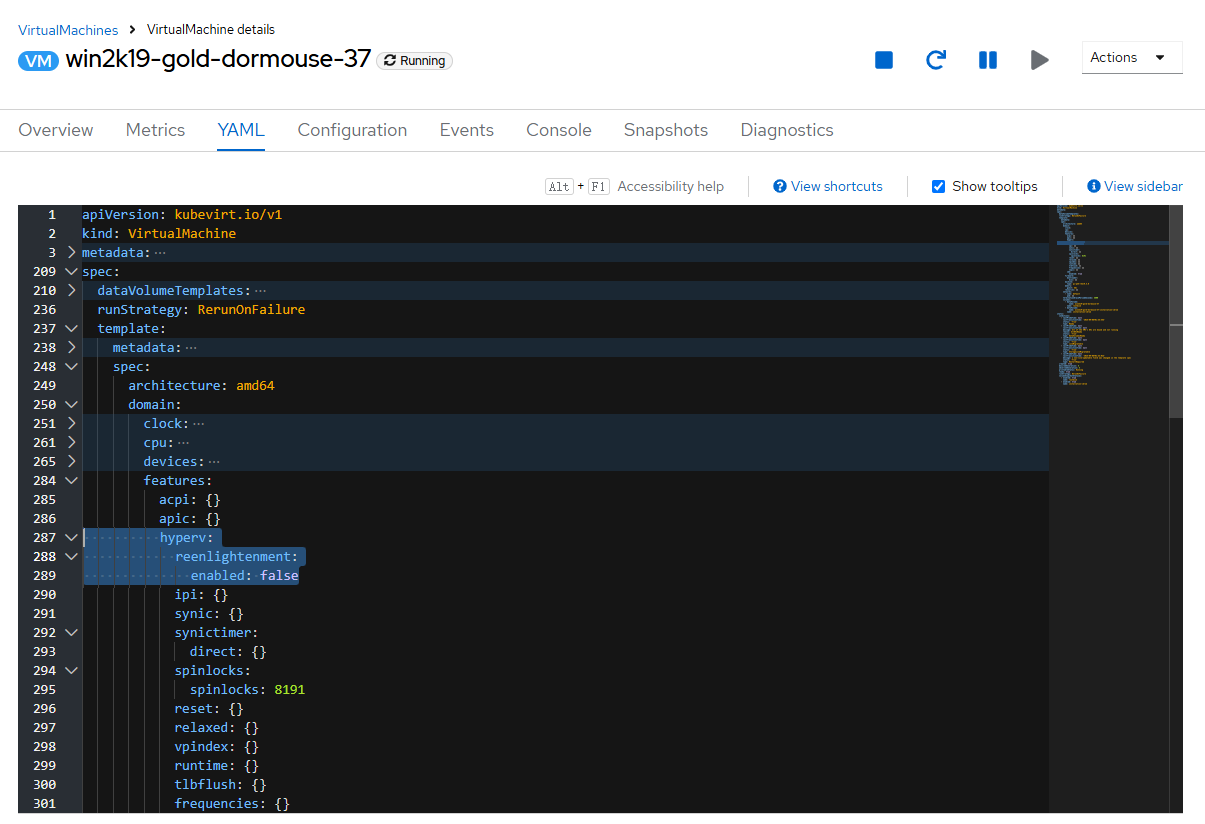Click the enabled: false value
Image resolution: width=1205 pixels, height=824 pixels.
pos(279,575)
